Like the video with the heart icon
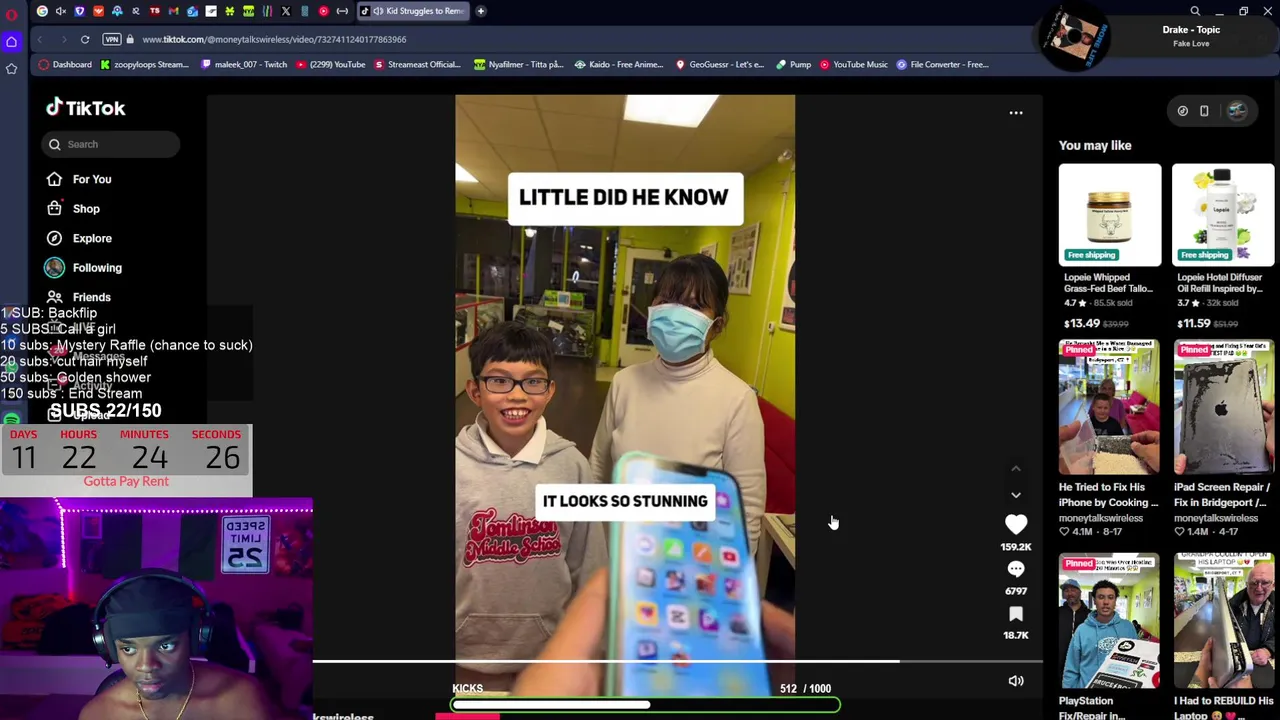Viewport: 1280px width, 720px height. pyautogui.click(x=1016, y=524)
